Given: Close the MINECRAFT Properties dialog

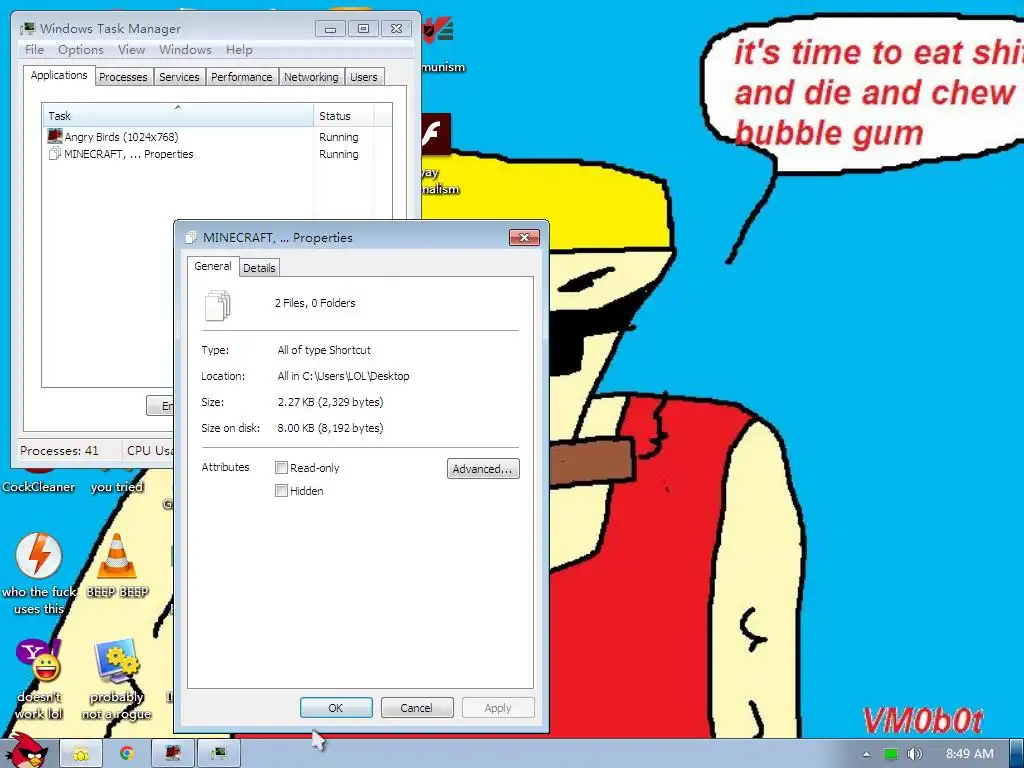Looking at the screenshot, I should (x=524, y=238).
